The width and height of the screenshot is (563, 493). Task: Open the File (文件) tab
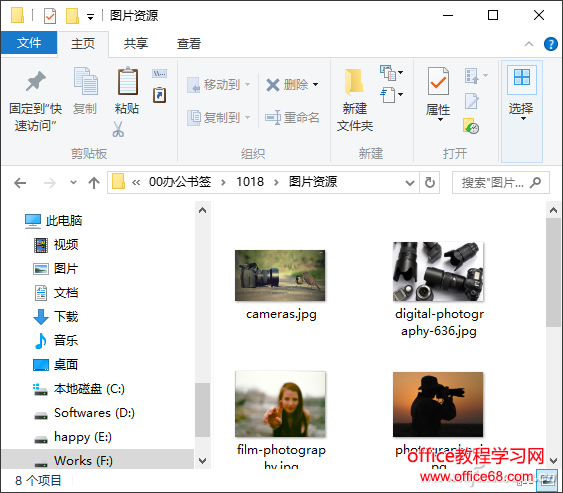pos(29,43)
